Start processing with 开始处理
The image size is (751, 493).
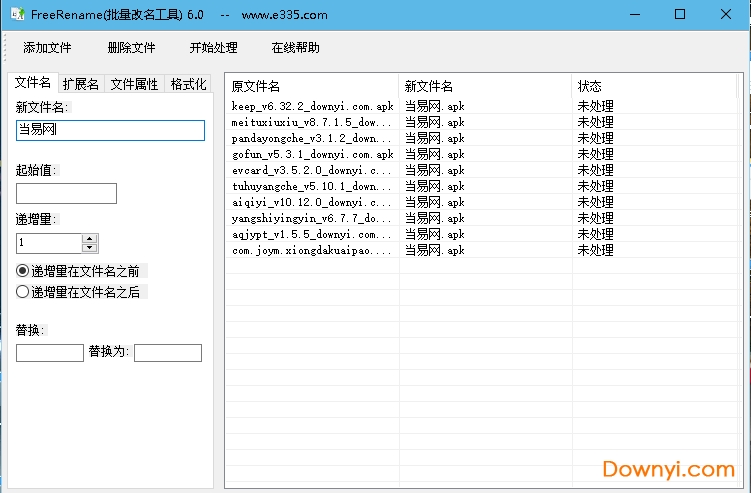tap(213, 47)
